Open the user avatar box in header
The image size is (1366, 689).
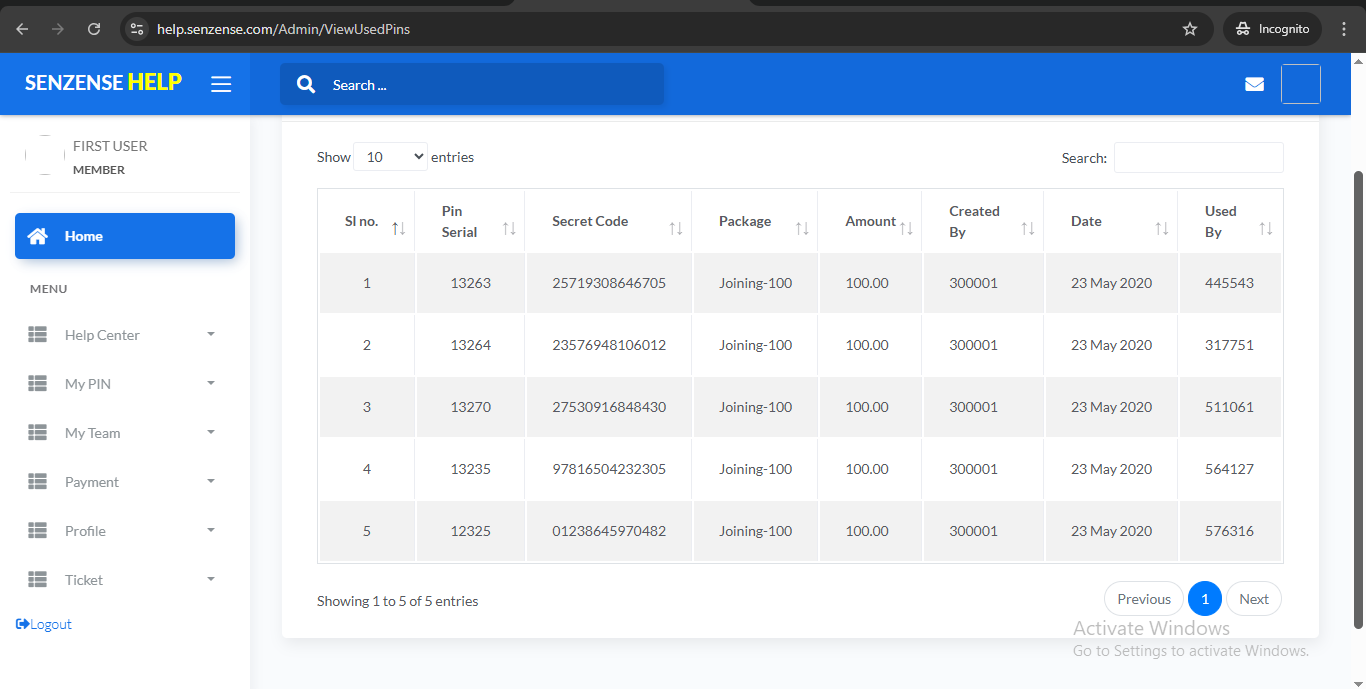pos(1301,84)
